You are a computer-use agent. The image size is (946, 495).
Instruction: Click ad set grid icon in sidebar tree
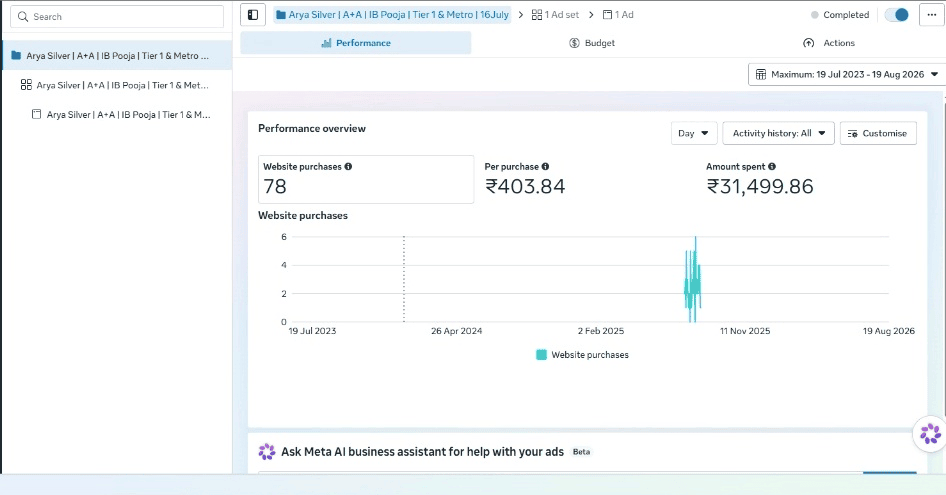26,85
